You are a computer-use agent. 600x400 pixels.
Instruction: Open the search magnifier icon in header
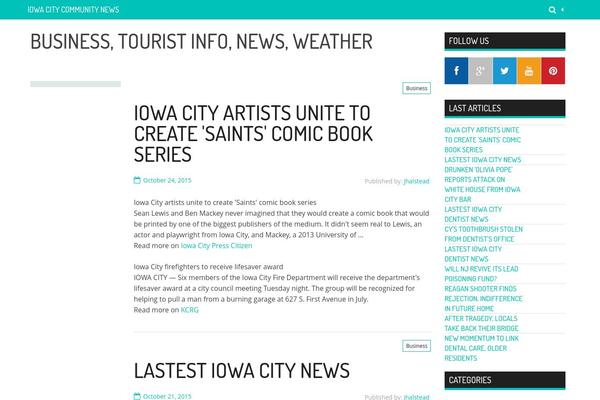pos(552,10)
